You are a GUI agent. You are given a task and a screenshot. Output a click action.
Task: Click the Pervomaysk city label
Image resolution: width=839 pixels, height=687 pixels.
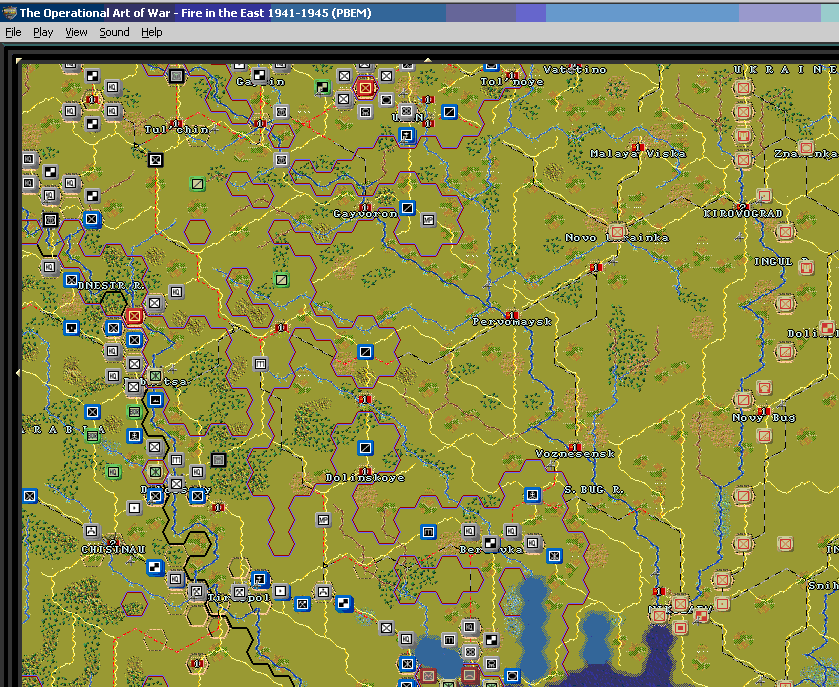click(x=512, y=322)
